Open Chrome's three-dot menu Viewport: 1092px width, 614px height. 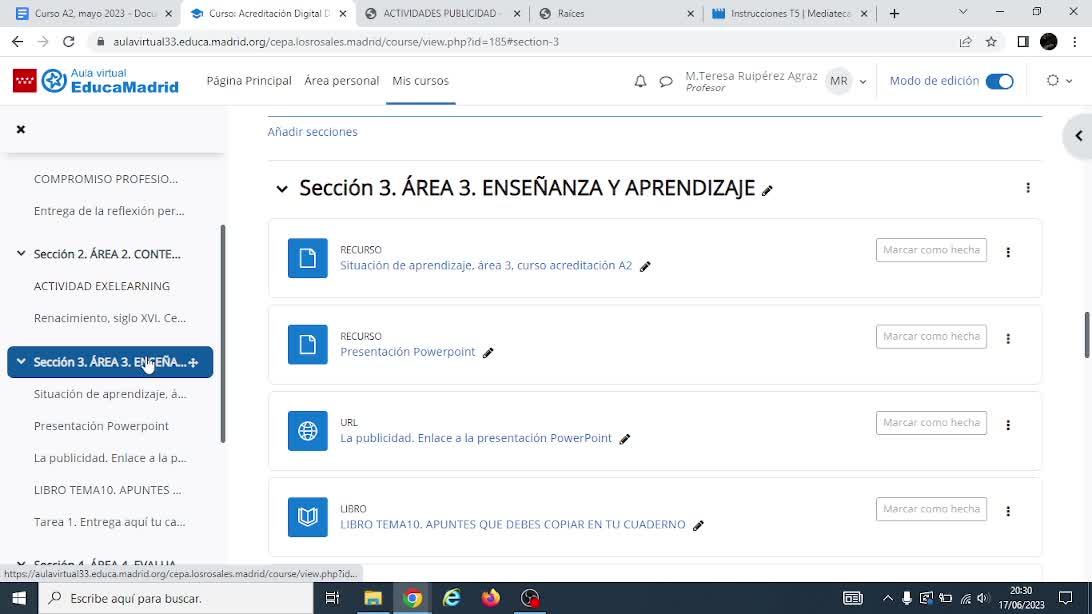1075,42
